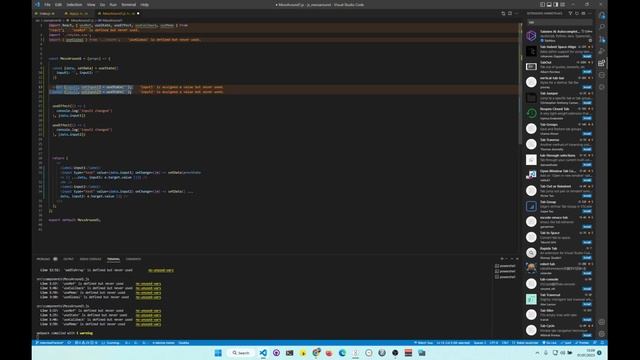Open the Search view in activity bar

[602, 27]
